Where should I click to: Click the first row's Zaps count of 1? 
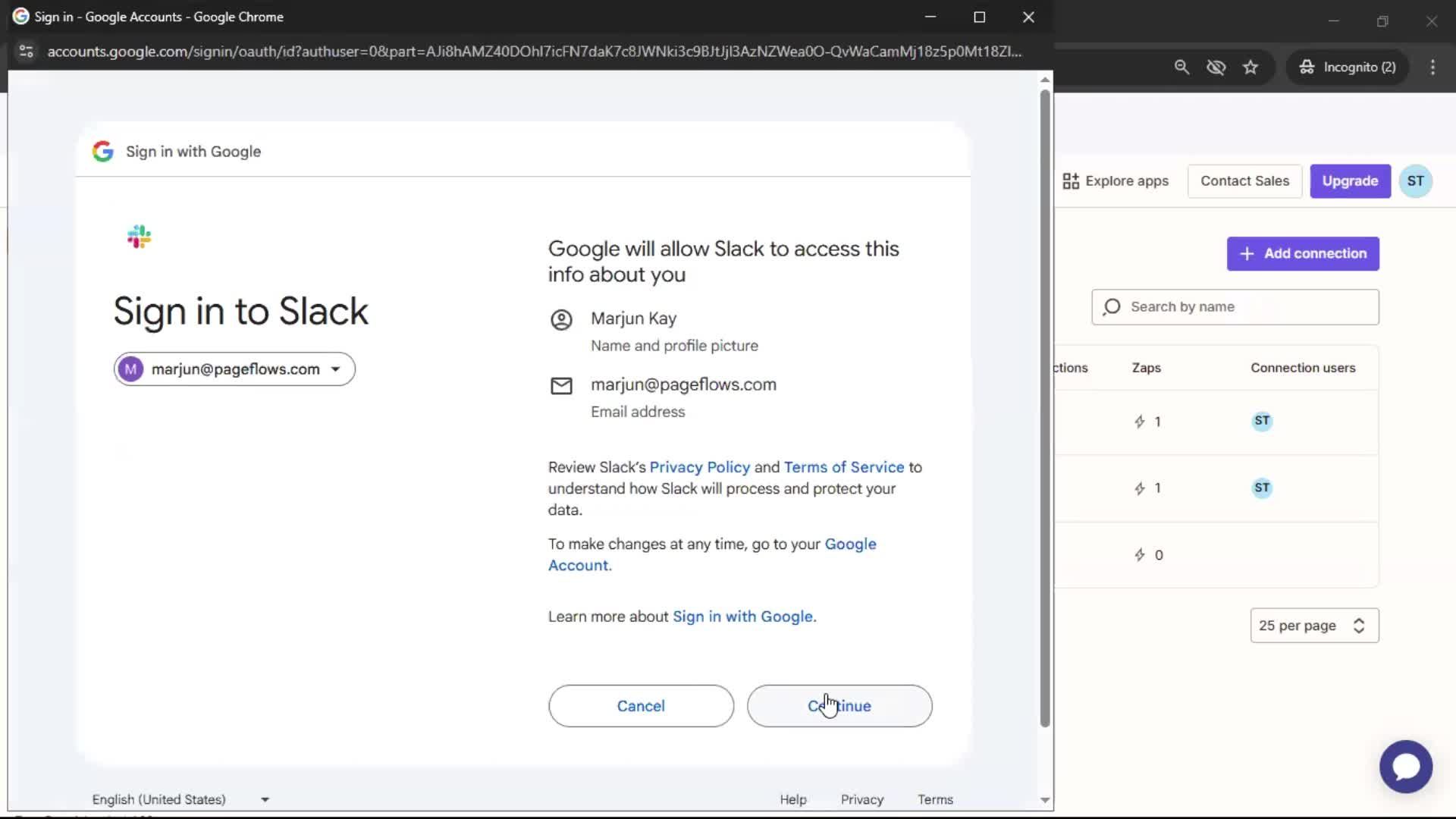click(1147, 422)
